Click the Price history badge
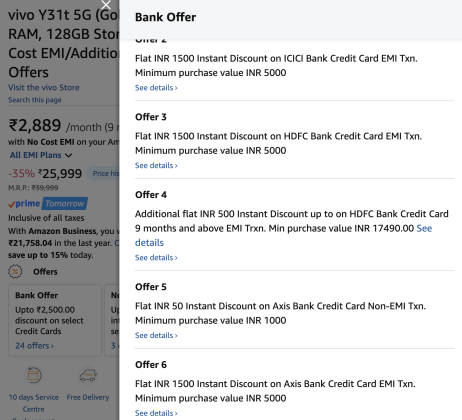 click(104, 173)
